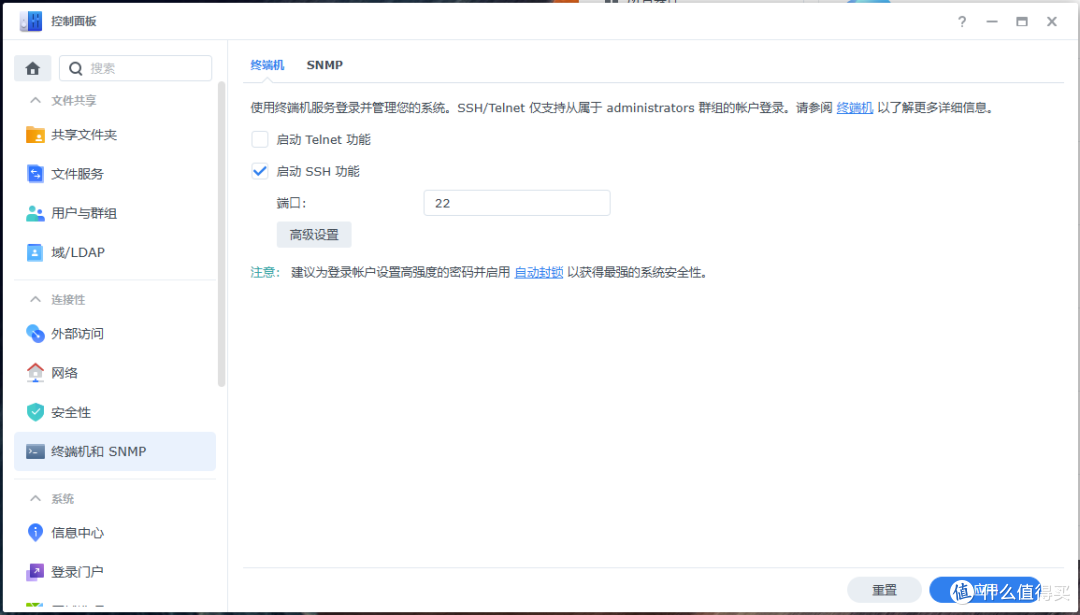Close the Control Panel window
The width and height of the screenshot is (1080, 615).
[x=1052, y=22]
